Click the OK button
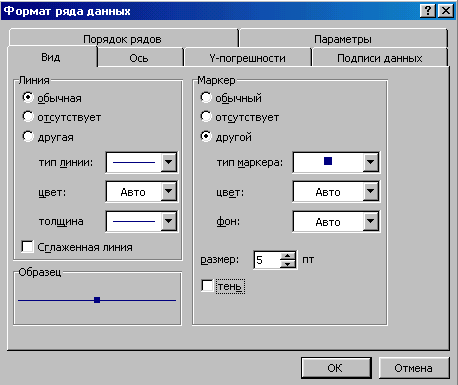Image resolution: width=458 pixels, height=385 pixels. pyautogui.click(x=336, y=368)
